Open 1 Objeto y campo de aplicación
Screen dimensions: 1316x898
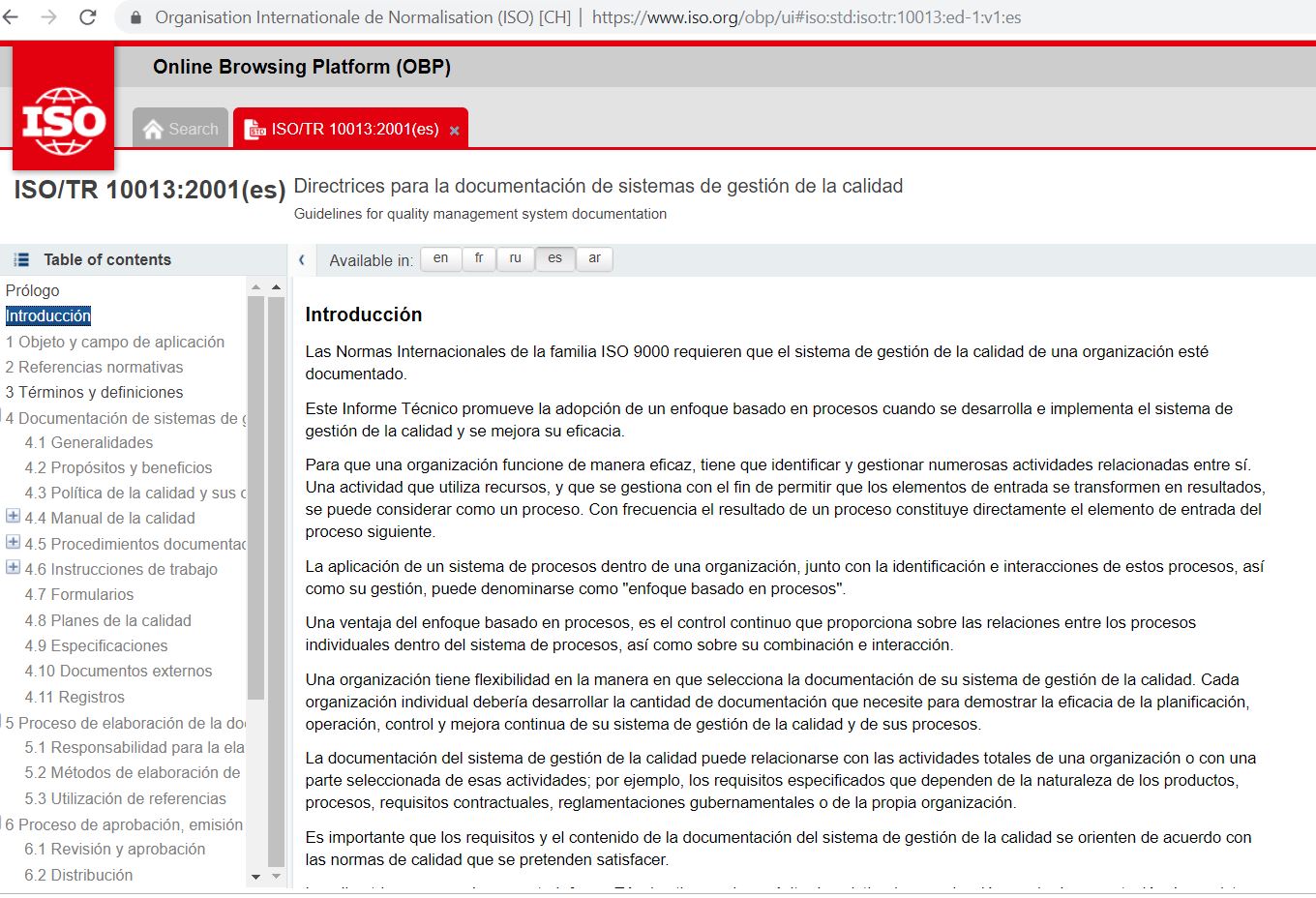114,342
